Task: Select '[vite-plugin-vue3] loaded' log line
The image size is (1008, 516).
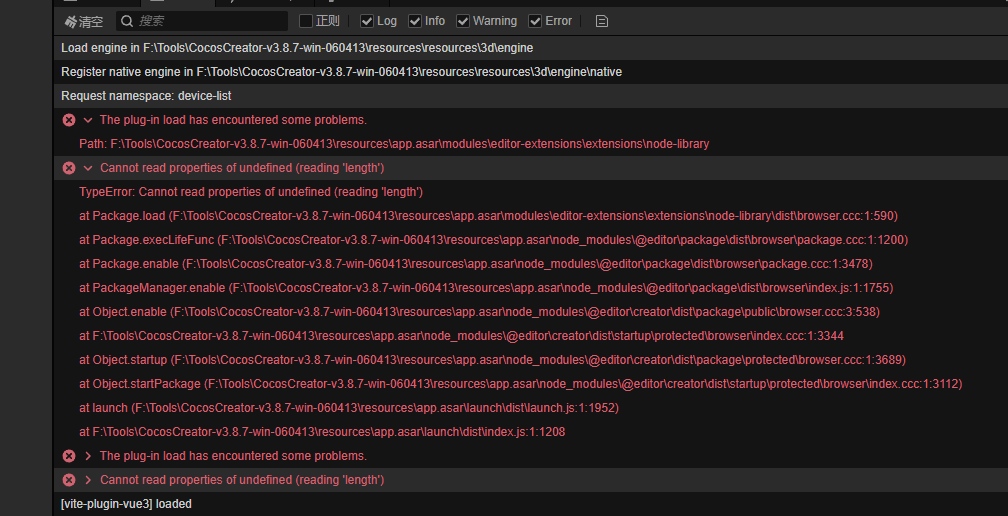Action: 530,504
